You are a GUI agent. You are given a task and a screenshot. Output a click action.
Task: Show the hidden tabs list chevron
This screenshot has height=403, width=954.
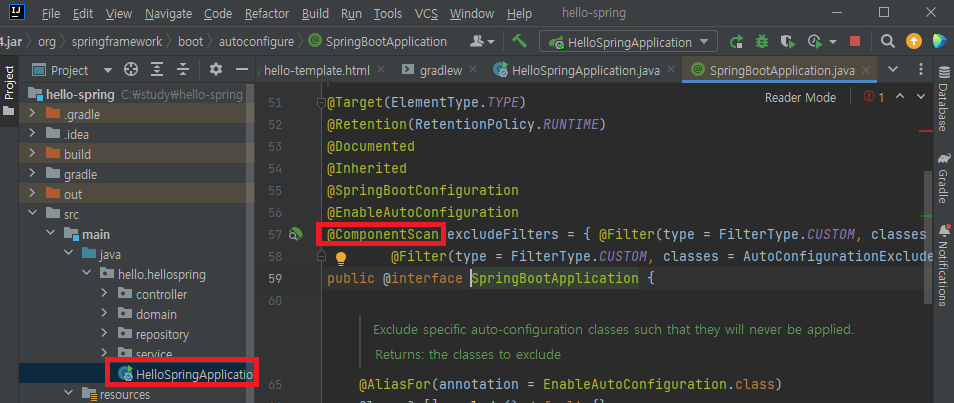pyautogui.click(x=893, y=69)
